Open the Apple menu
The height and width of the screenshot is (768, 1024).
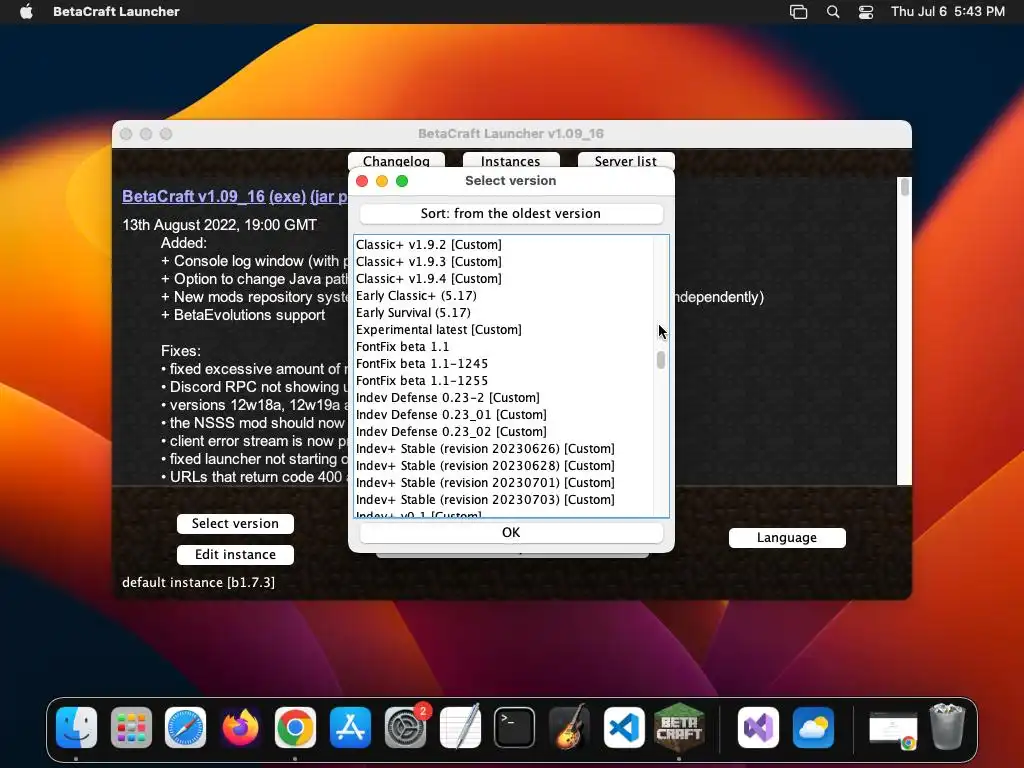coord(26,12)
